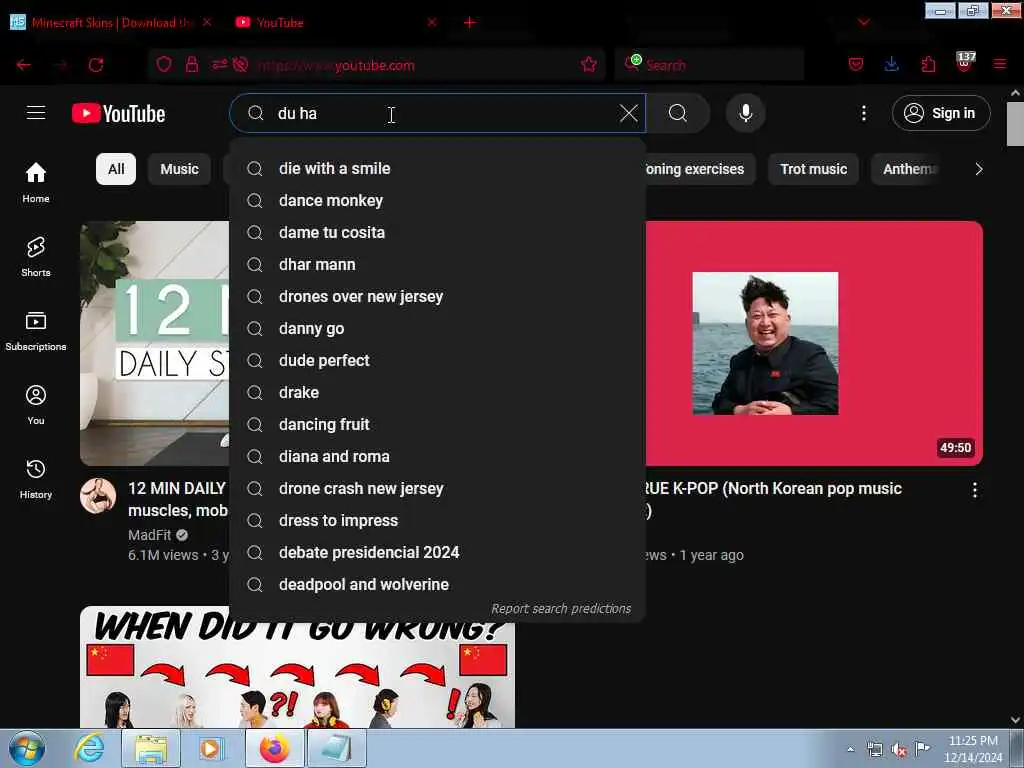The width and height of the screenshot is (1024, 768).
Task: Select the All filter chip
Action: tap(116, 169)
